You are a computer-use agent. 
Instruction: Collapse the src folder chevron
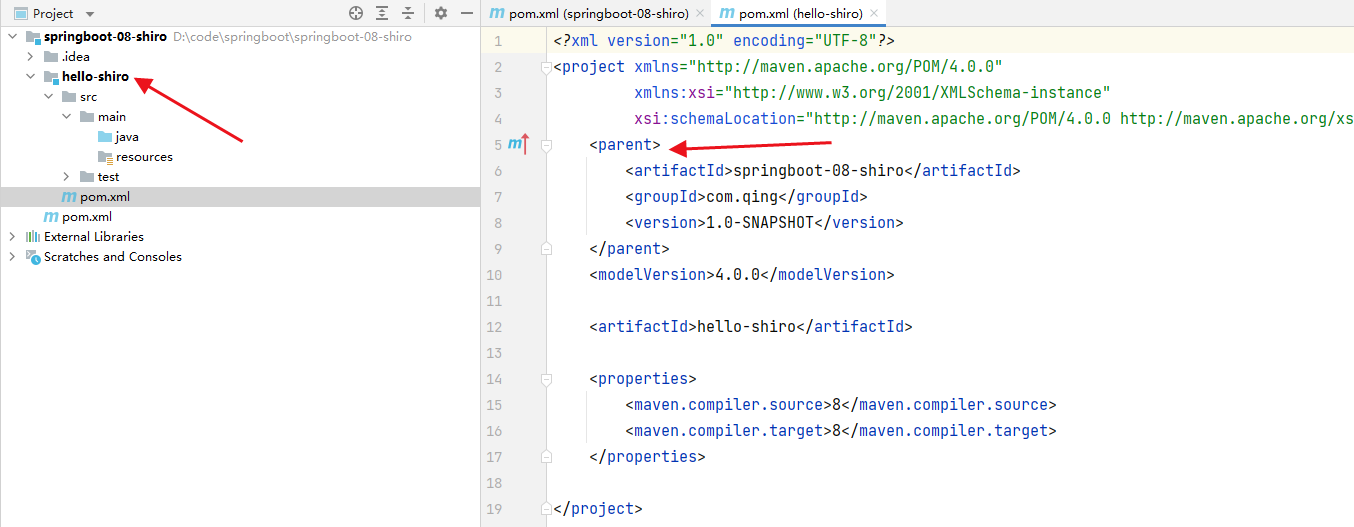pyautogui.click(x=49, y=97)
